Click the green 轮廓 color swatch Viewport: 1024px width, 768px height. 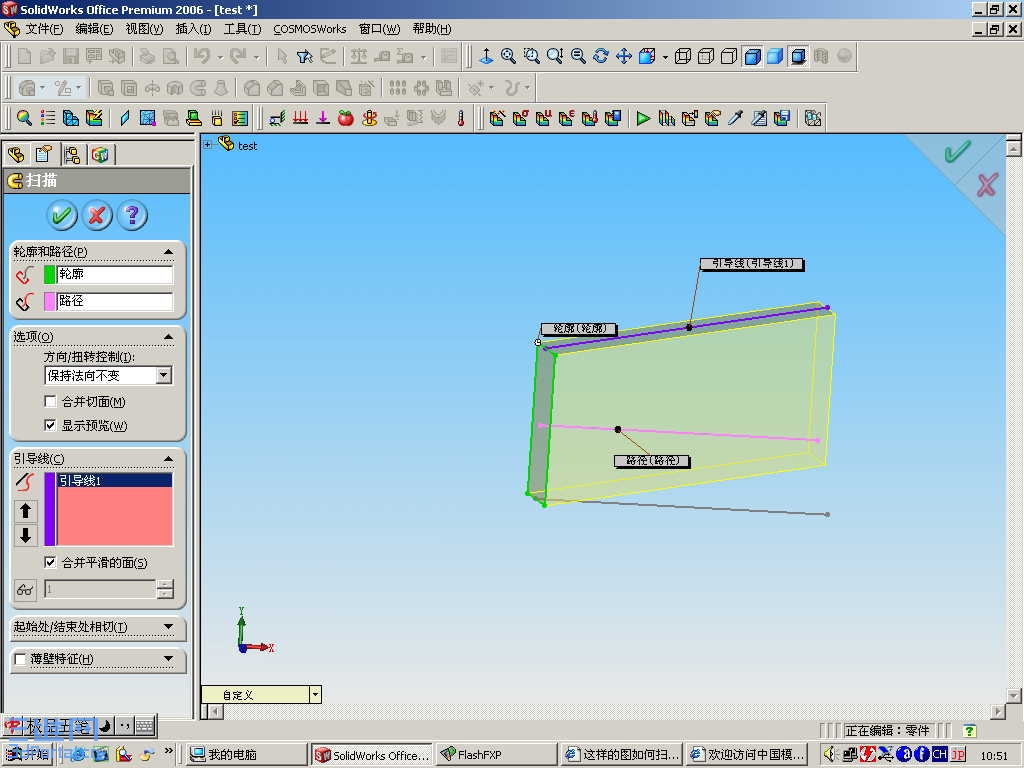coord(50,274)
